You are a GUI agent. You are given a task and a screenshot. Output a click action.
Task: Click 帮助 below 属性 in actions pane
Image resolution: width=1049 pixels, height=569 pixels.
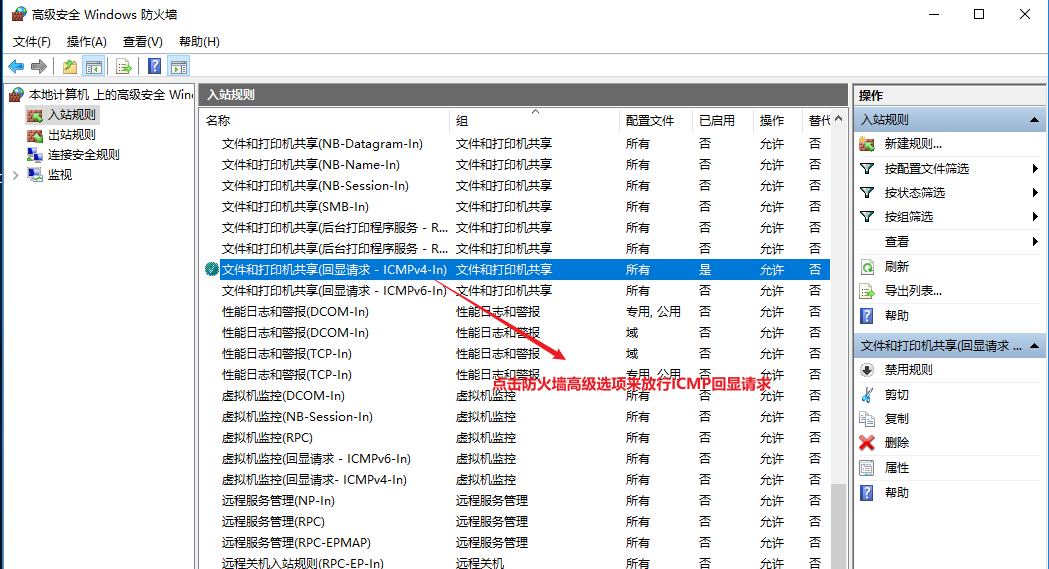tap(896, 493)
